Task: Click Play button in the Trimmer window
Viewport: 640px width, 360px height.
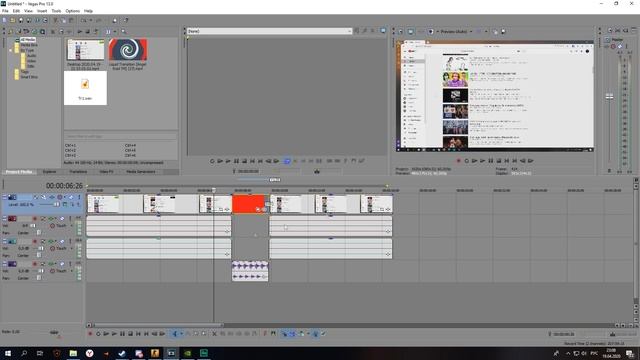Action: (228, 161)
